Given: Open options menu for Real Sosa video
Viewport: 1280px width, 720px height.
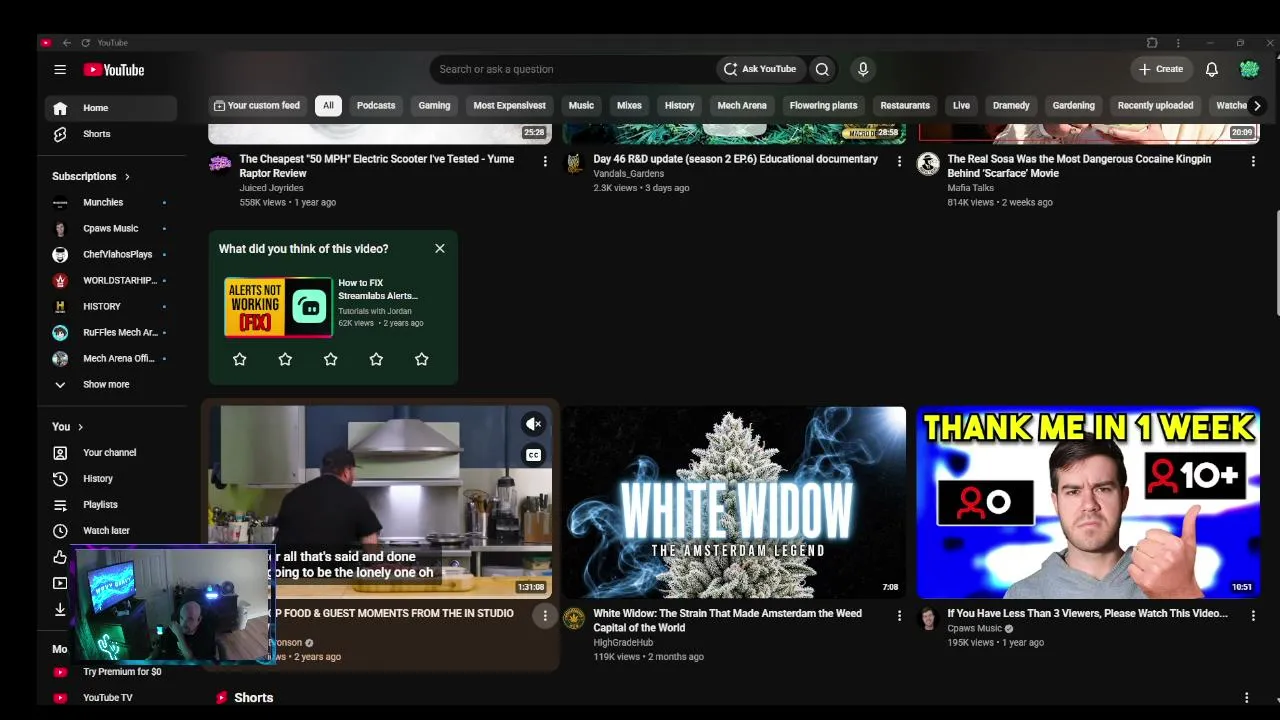Looking at the screenshot, I should coord(1253,161).
